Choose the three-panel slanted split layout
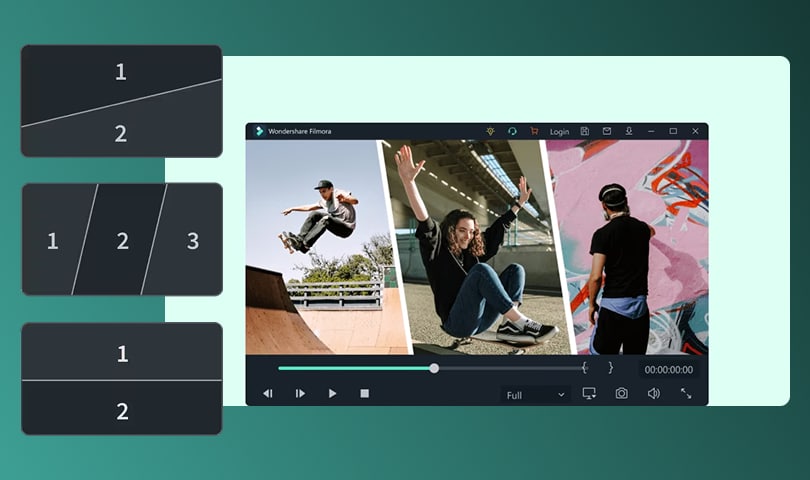 point(121,240)
